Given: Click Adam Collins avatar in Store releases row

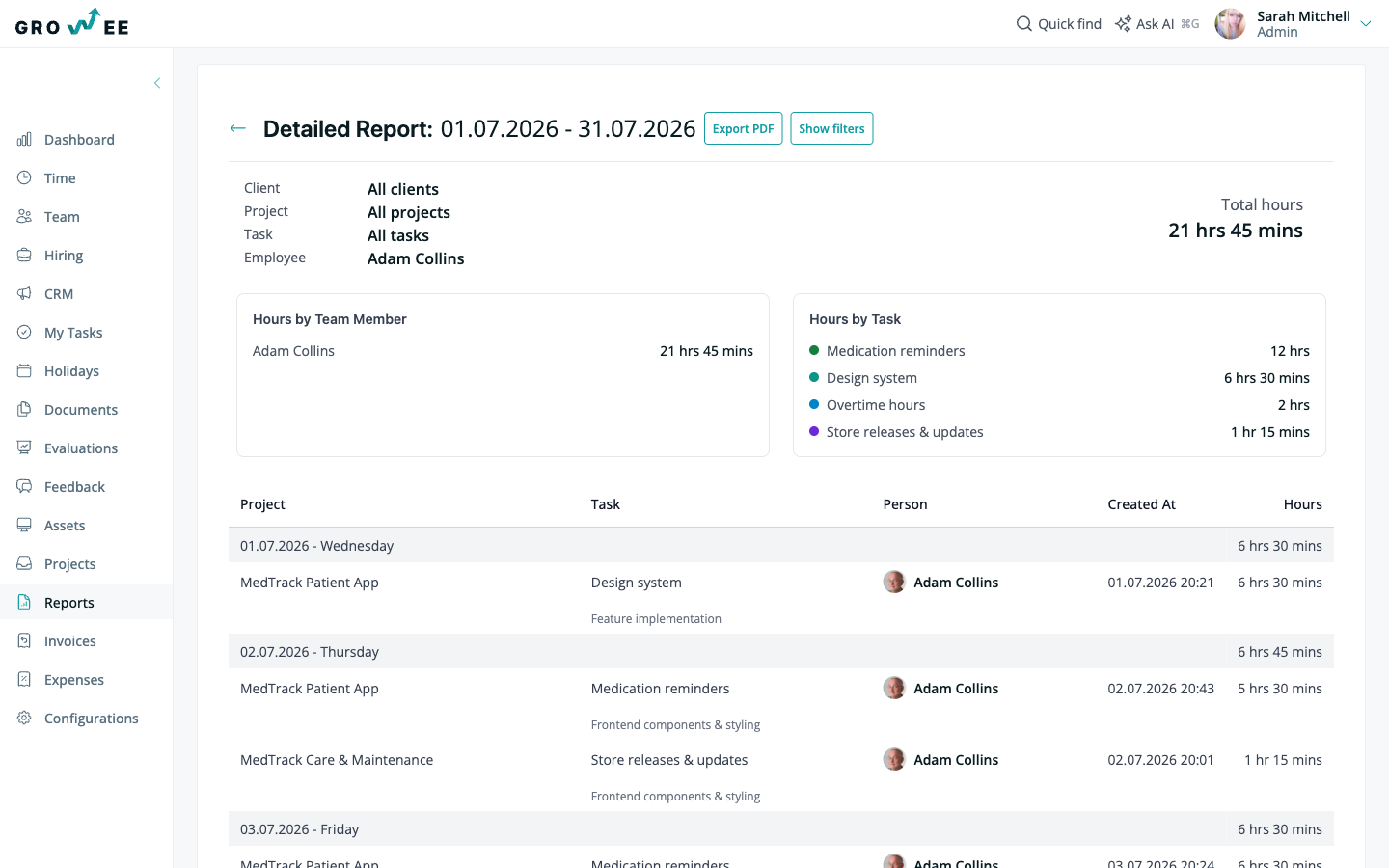Looking at the screenshot, I should coord(894,759).
